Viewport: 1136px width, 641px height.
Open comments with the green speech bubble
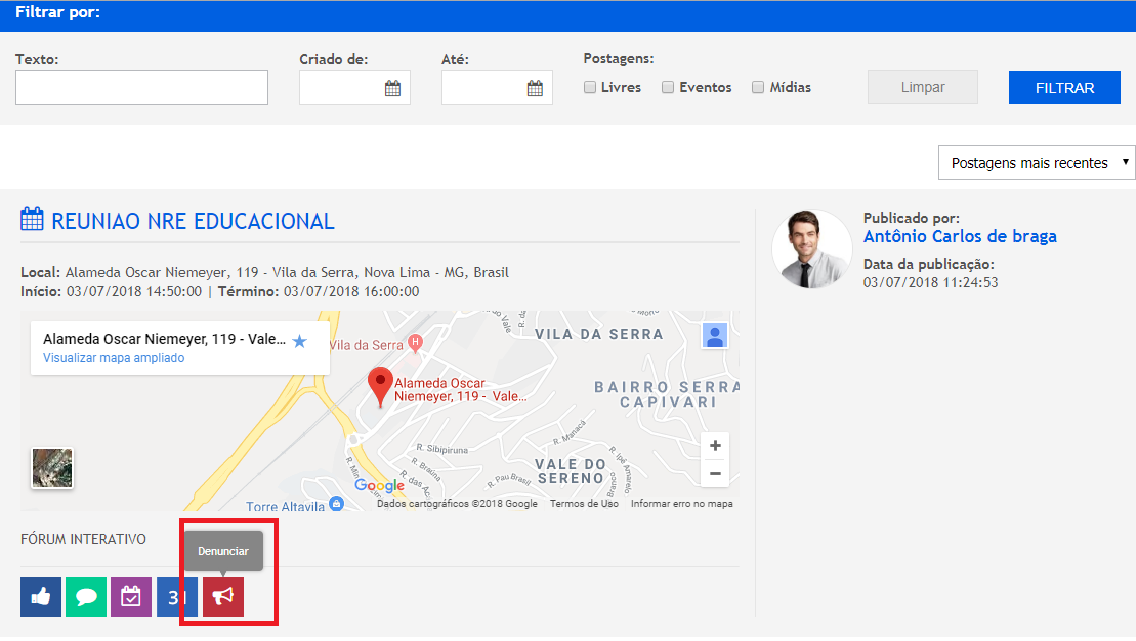(x=86, y=597)
